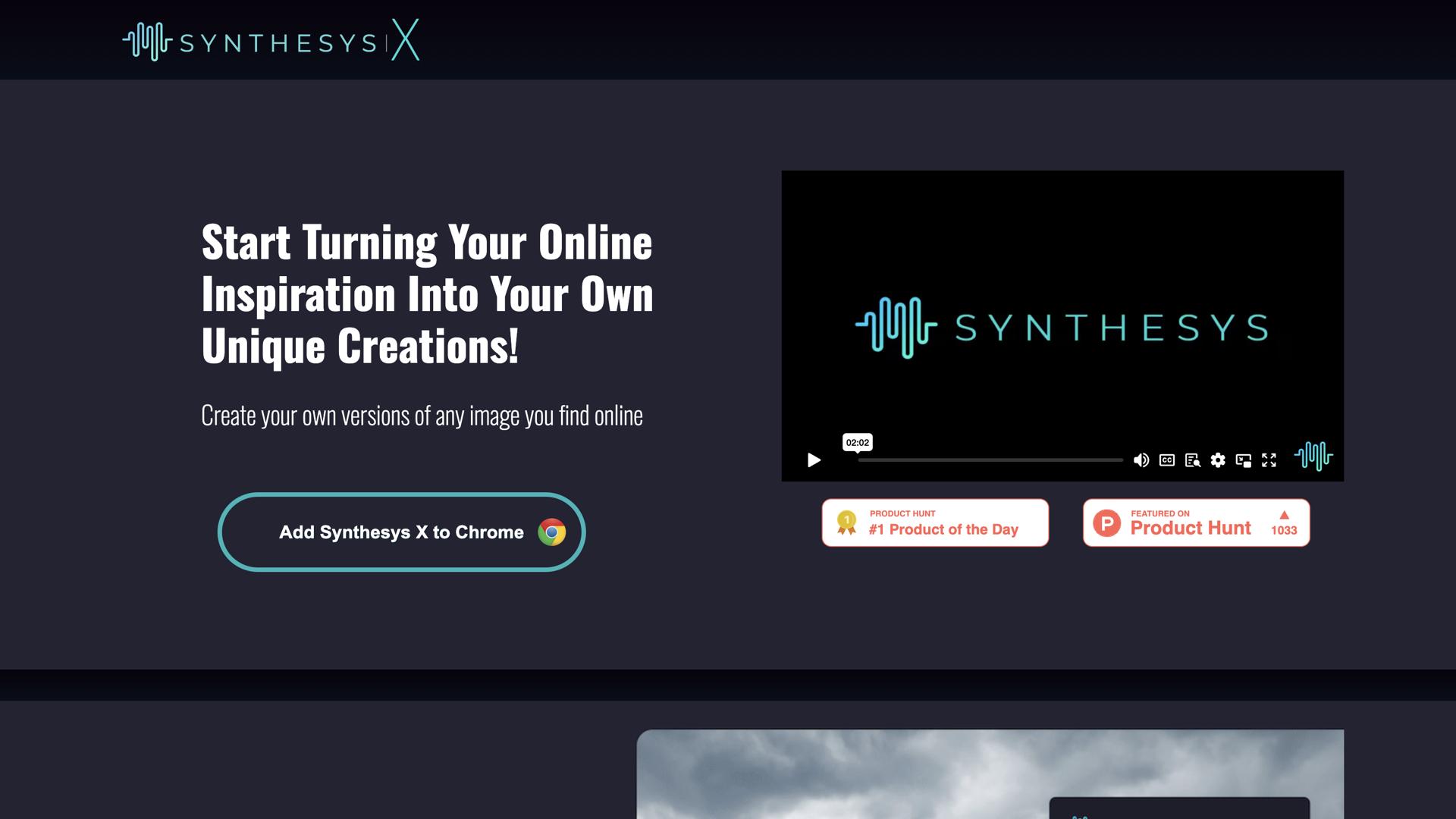Enable picture-in-picture mode

1244,460
